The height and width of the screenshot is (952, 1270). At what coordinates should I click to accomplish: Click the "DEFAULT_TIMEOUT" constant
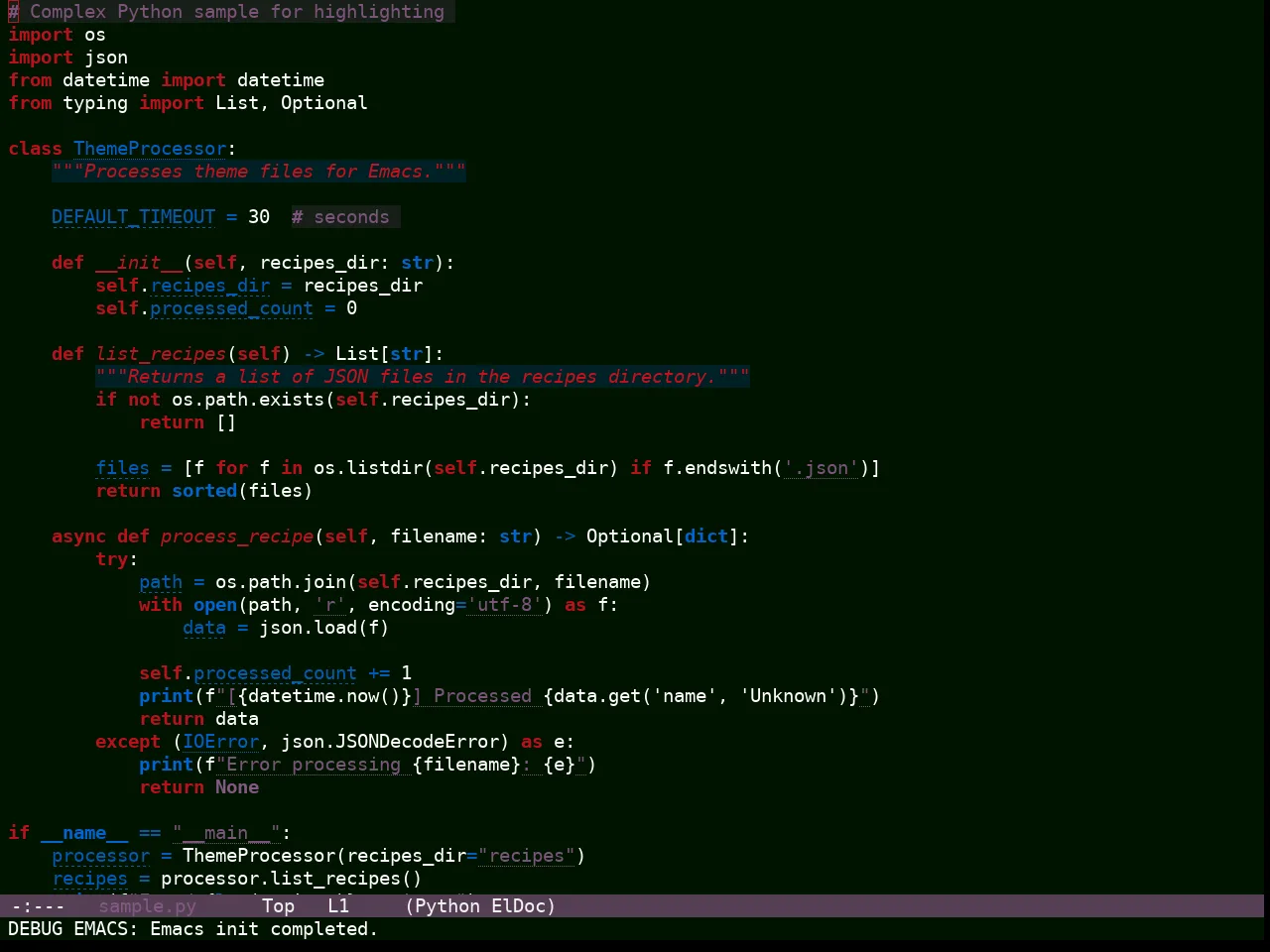coord(133,217)
